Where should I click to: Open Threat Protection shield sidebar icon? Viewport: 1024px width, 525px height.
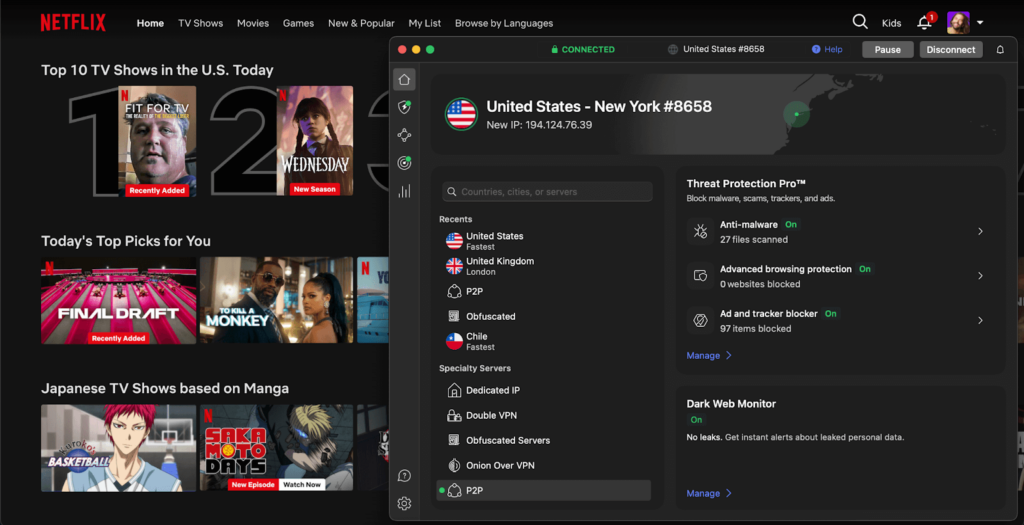(404, 107)
